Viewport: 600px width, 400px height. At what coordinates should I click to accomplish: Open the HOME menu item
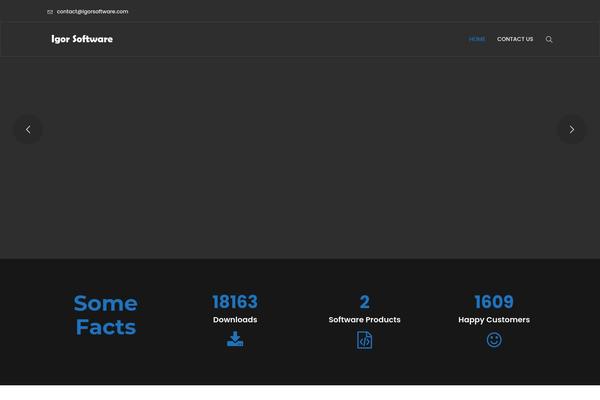click(x=477, y=39)
